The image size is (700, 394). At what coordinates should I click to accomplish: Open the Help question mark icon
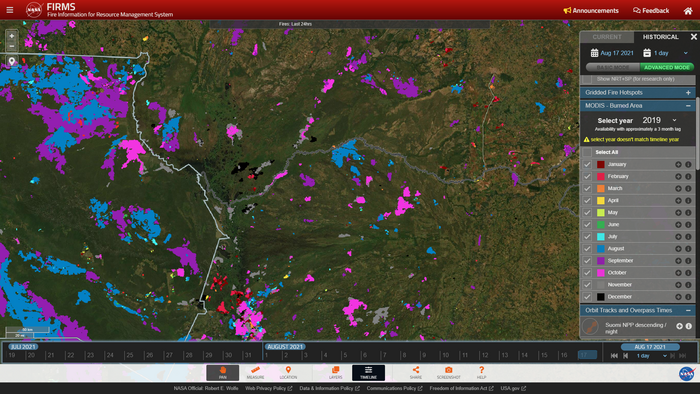coord(481,373)
